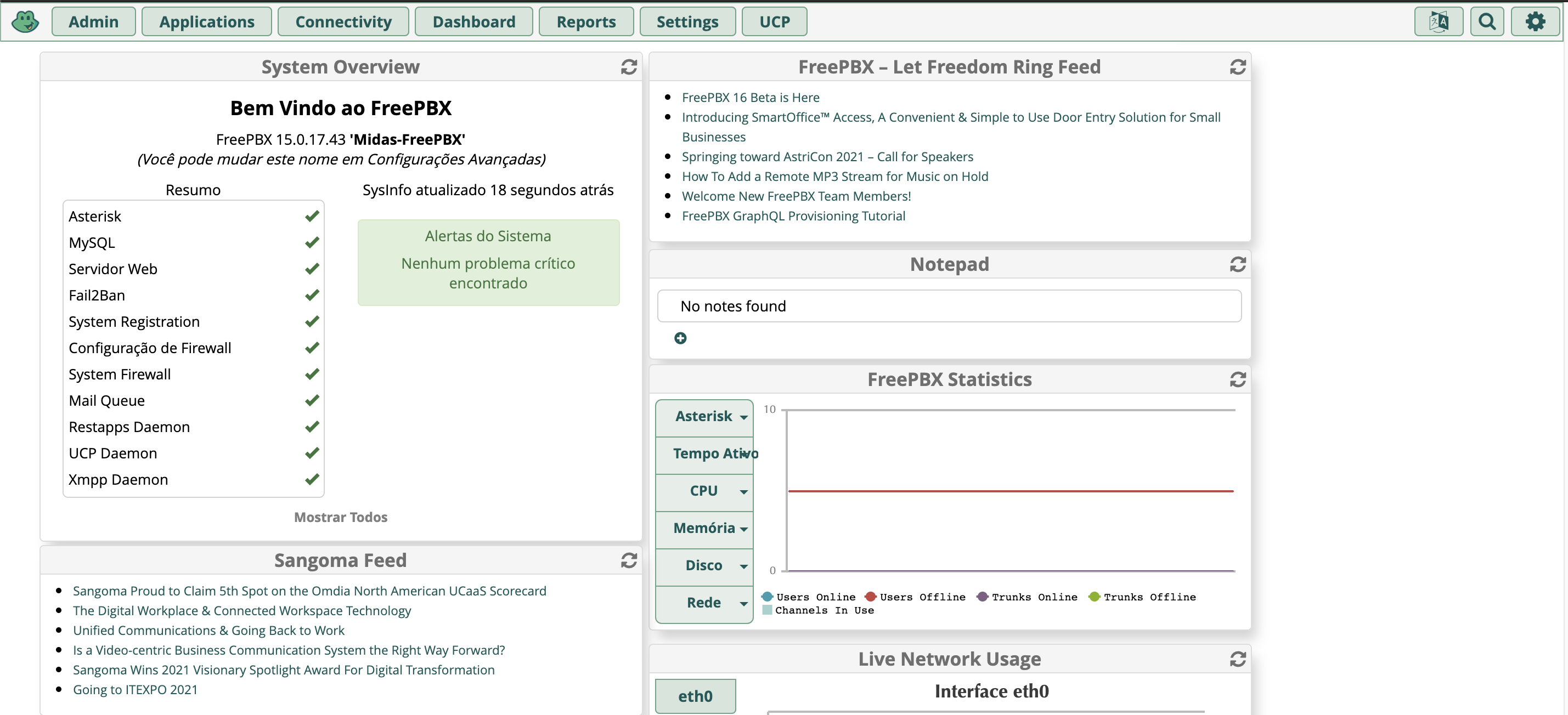Open the Admin menu

94,22
